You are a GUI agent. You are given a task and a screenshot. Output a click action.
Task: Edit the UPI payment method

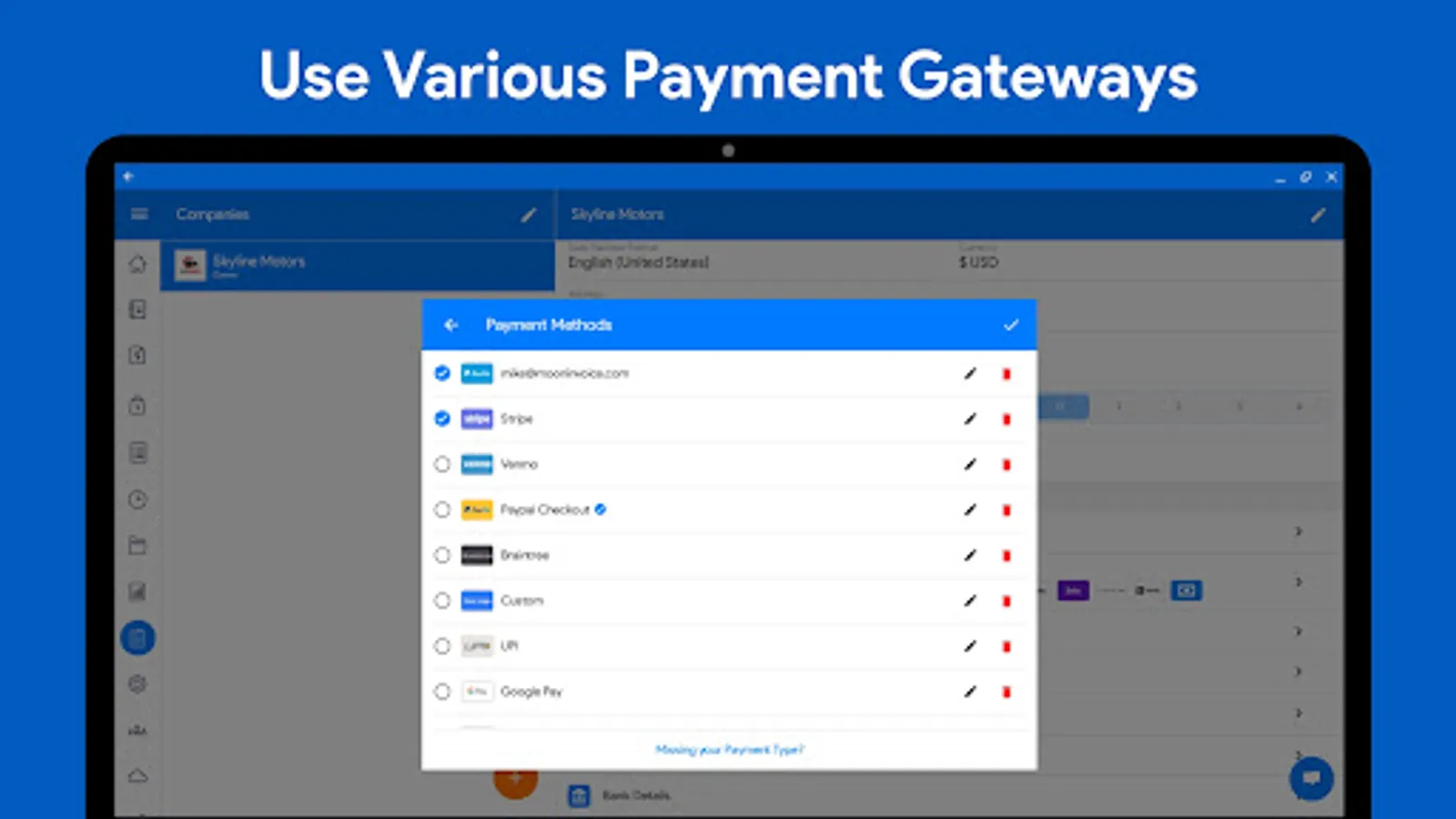pos(970,646)
